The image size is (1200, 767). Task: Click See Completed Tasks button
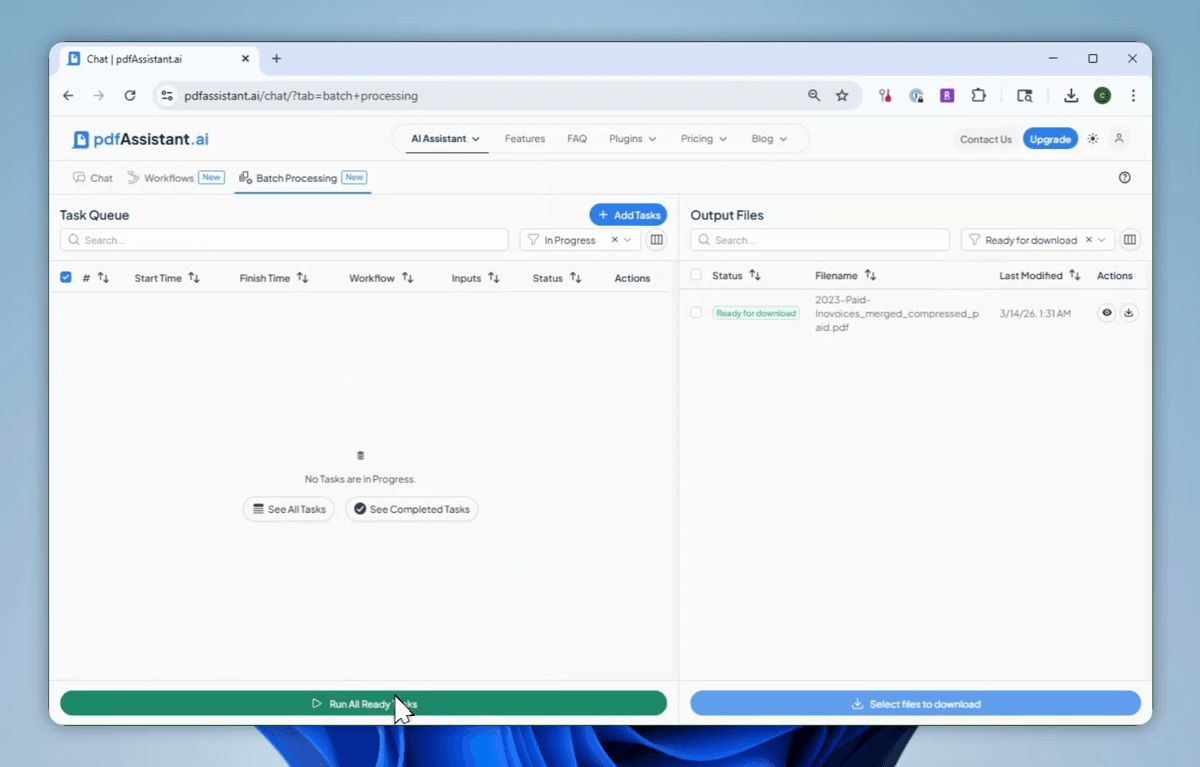point(411,509)
